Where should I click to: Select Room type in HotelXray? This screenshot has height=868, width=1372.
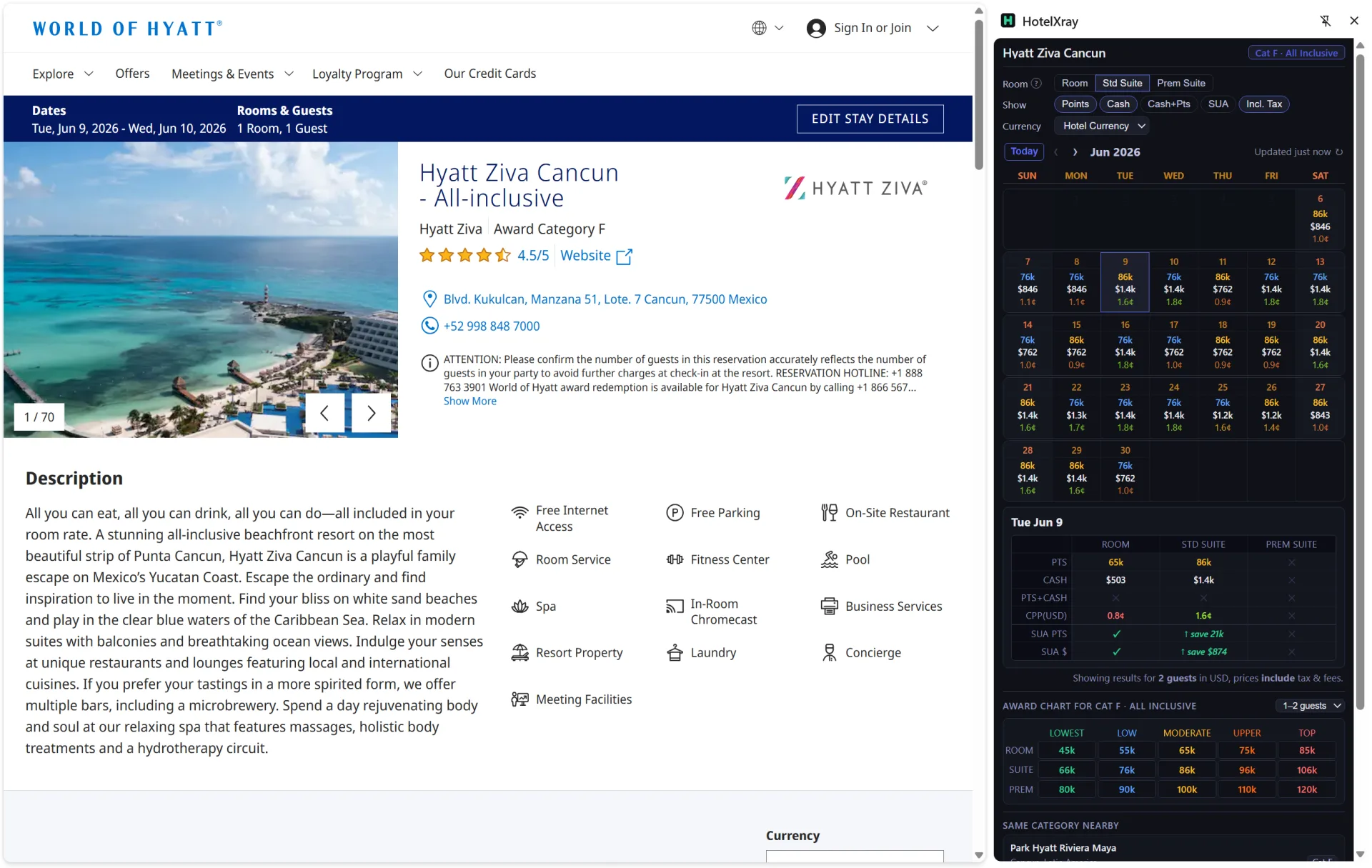pyautogui.click(x=1074, y=84)
